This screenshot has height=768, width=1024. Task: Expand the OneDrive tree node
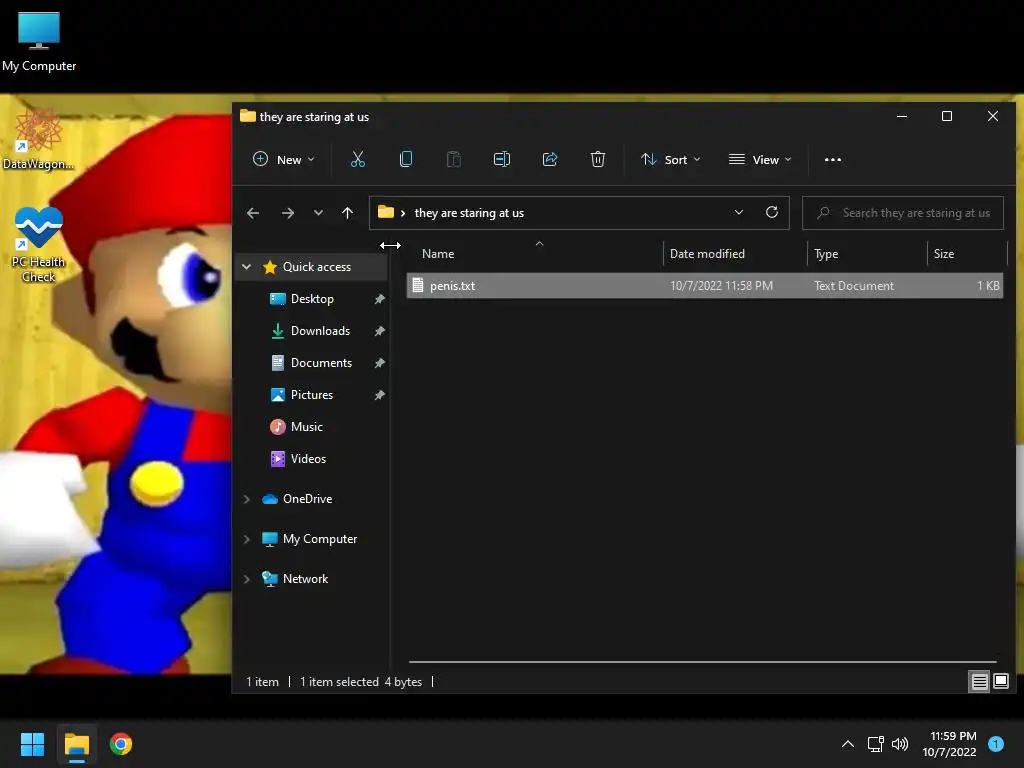pos(246,499)
